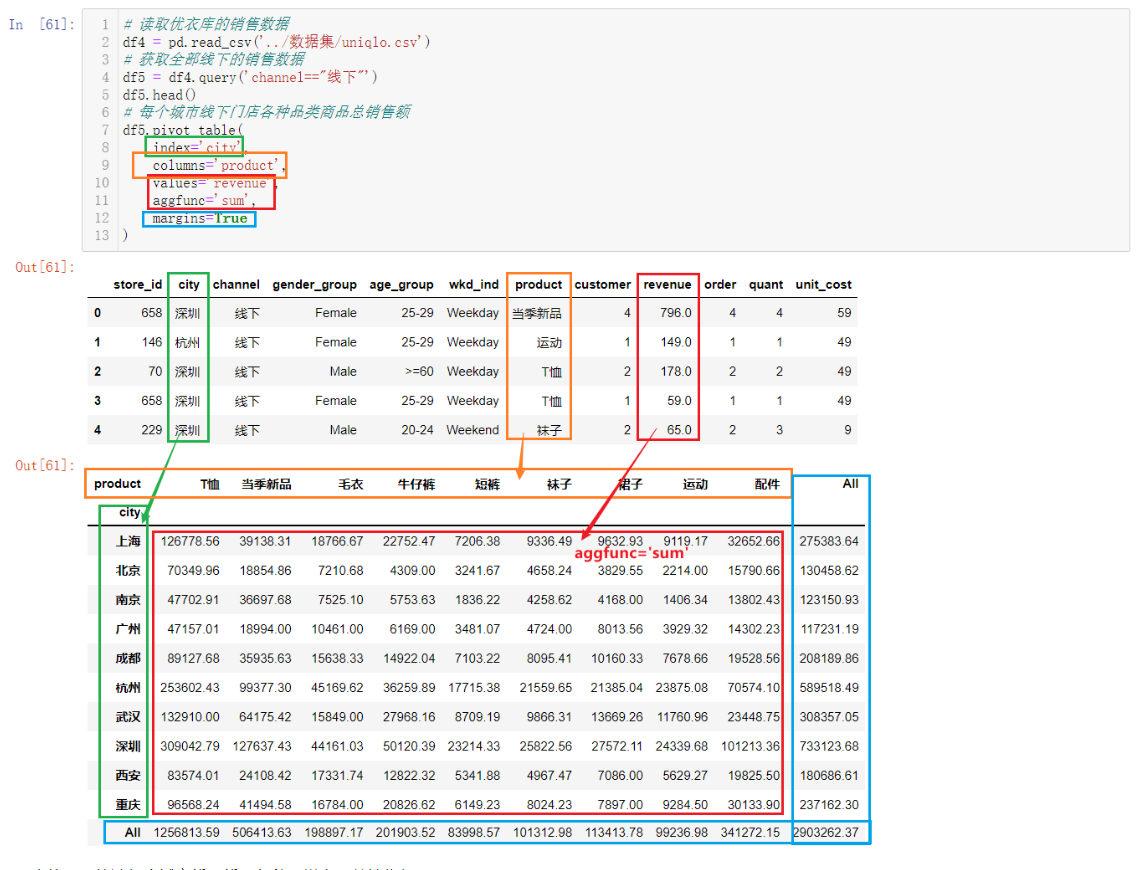
Task: Click the 广州 row label
Action: pyautogui.click(x=128, y=629)
